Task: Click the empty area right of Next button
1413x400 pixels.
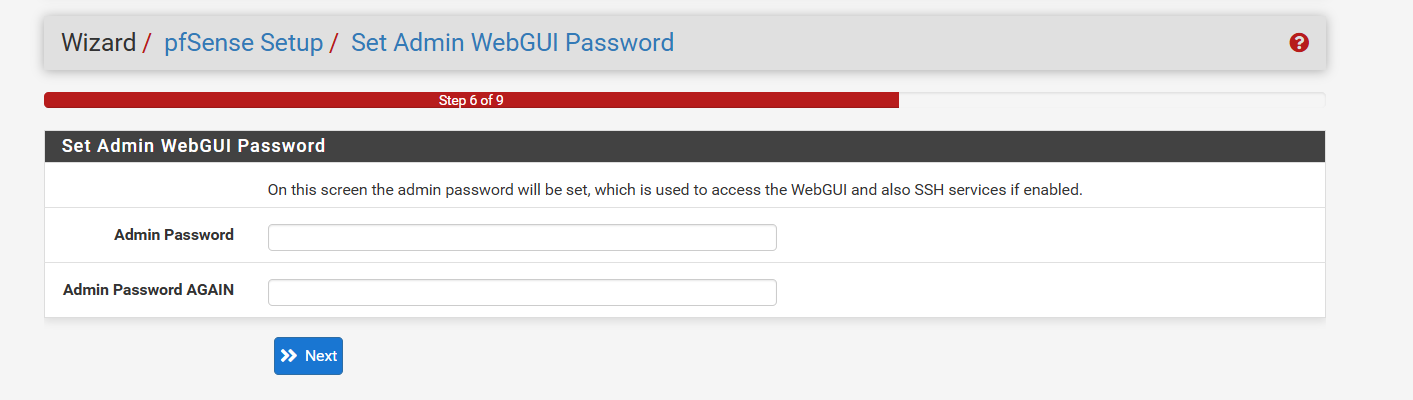Action: (700, 356)
